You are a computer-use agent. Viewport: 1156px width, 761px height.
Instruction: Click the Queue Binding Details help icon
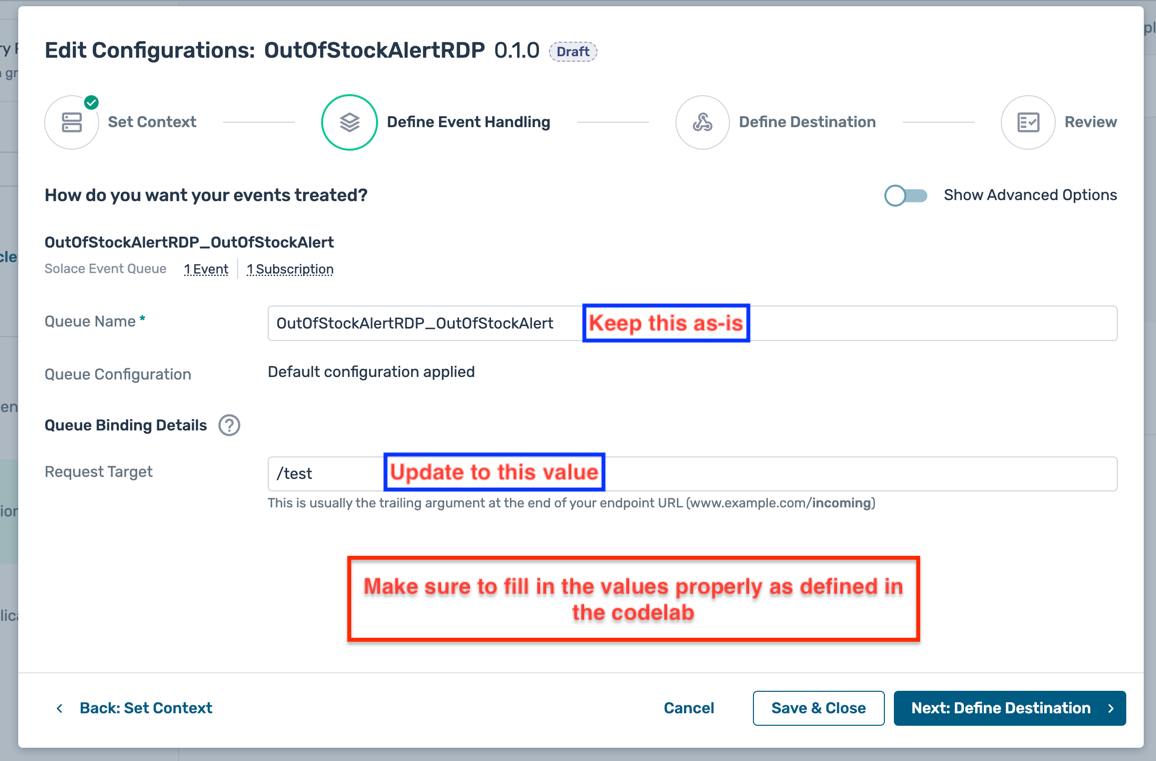pyautogui.click(x=229, y=425)
